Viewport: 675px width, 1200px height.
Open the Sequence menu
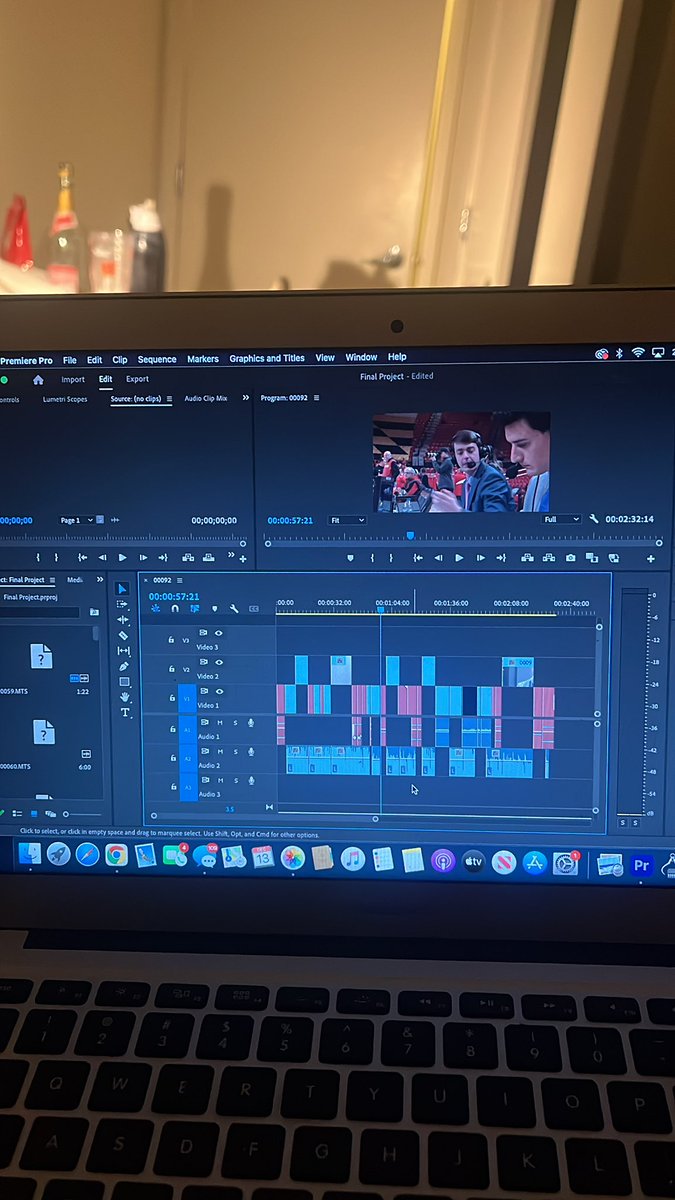(x=157, y=359)
